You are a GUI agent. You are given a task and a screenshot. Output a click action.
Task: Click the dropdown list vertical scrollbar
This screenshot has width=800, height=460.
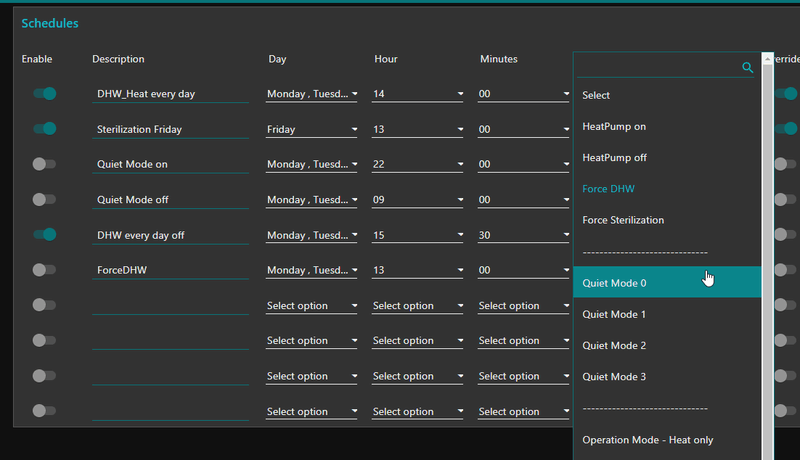[x=767, y=250]
